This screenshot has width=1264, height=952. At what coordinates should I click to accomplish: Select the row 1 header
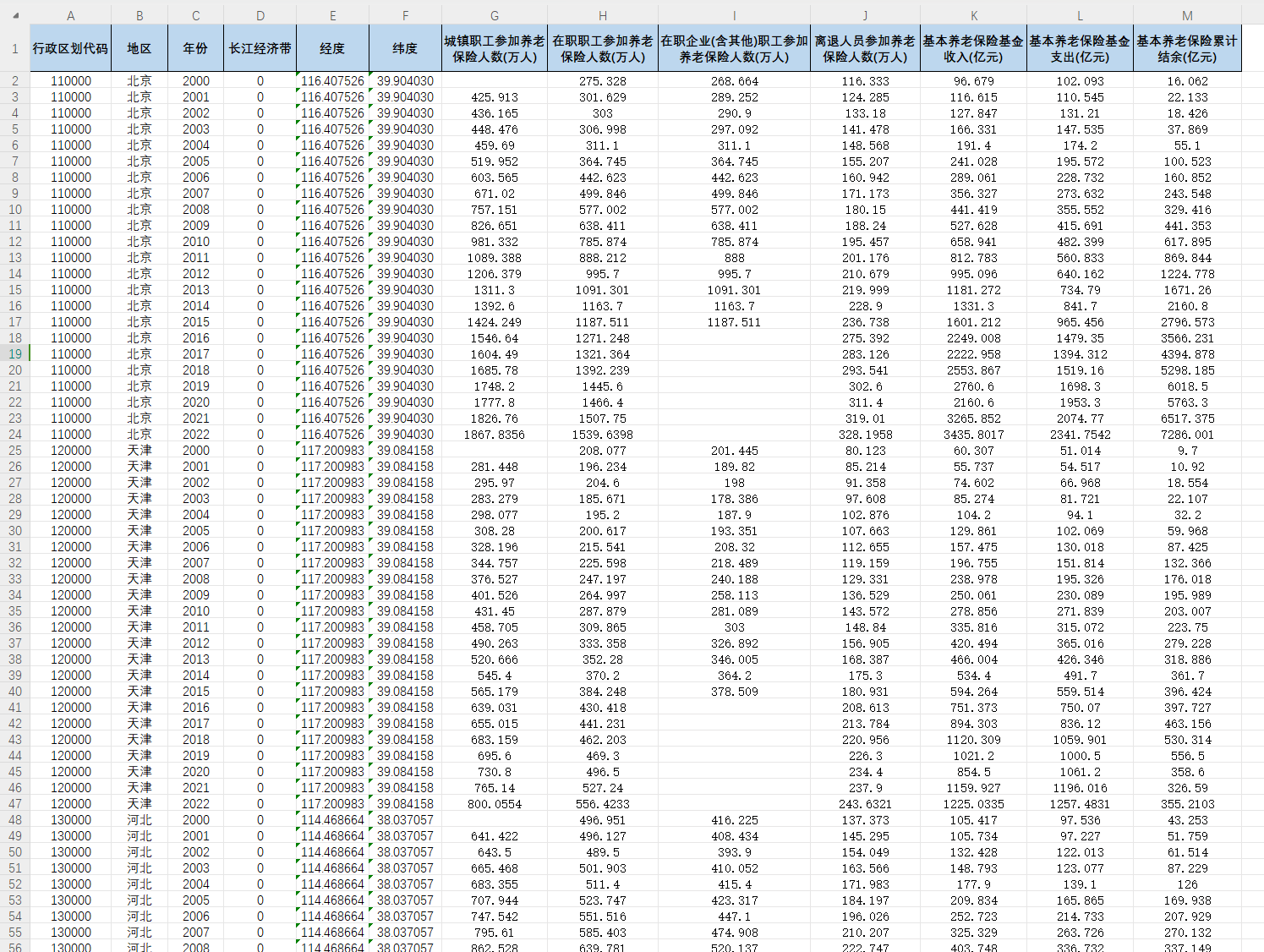point(15,48)
